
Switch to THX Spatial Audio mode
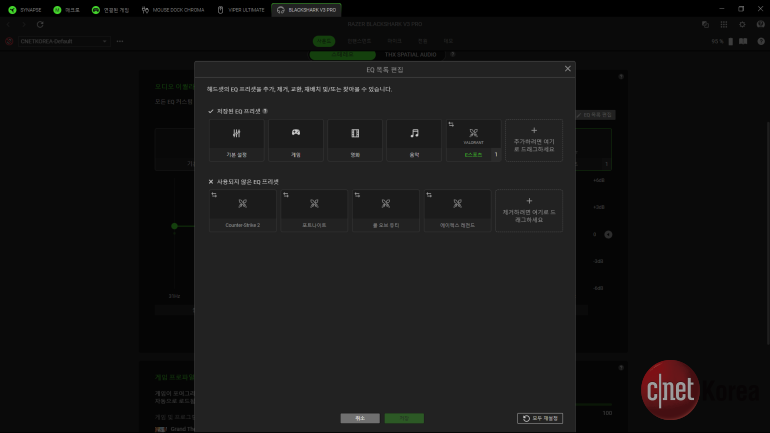(x=411, y=54)
